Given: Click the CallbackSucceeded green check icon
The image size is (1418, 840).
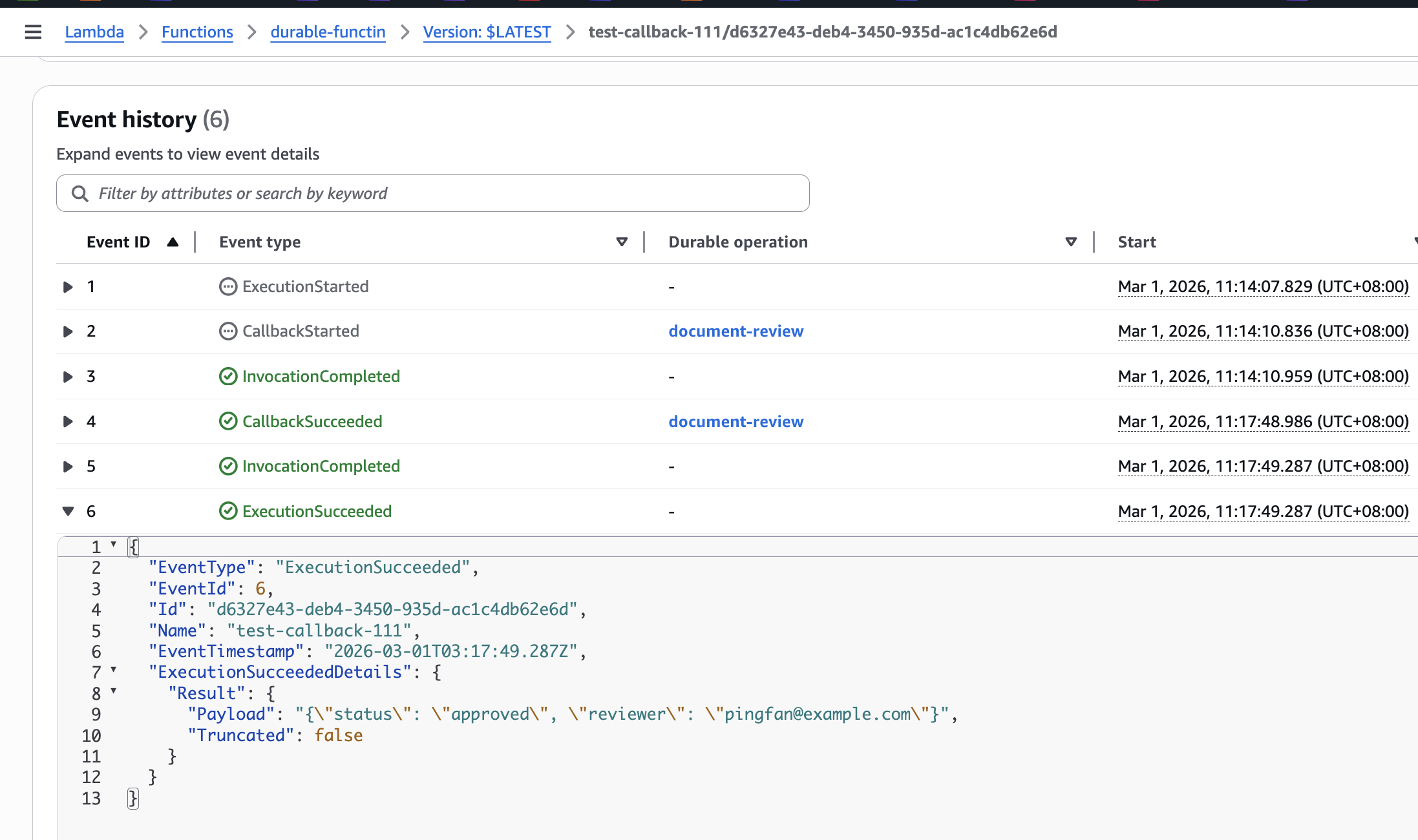Looking at the screenshot, I should click(x=228, y=421).
